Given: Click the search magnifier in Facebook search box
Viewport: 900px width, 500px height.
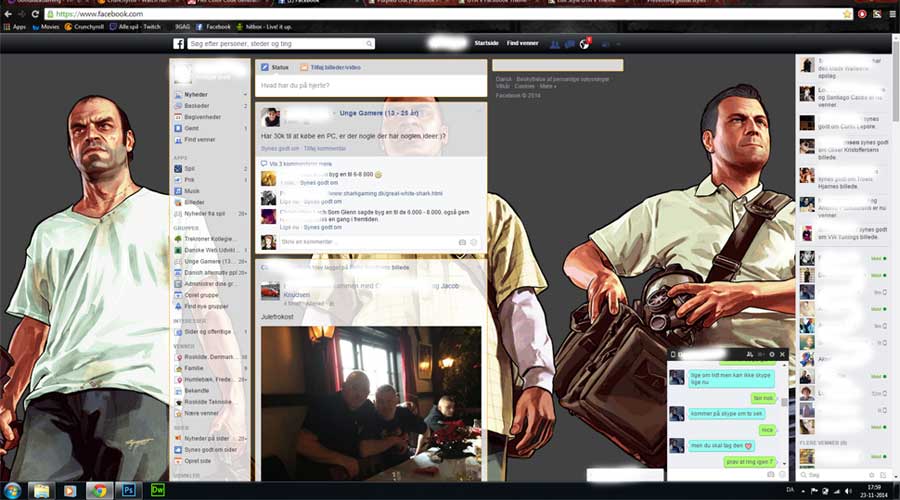Looking at the screenshot, I should [369, 44].
